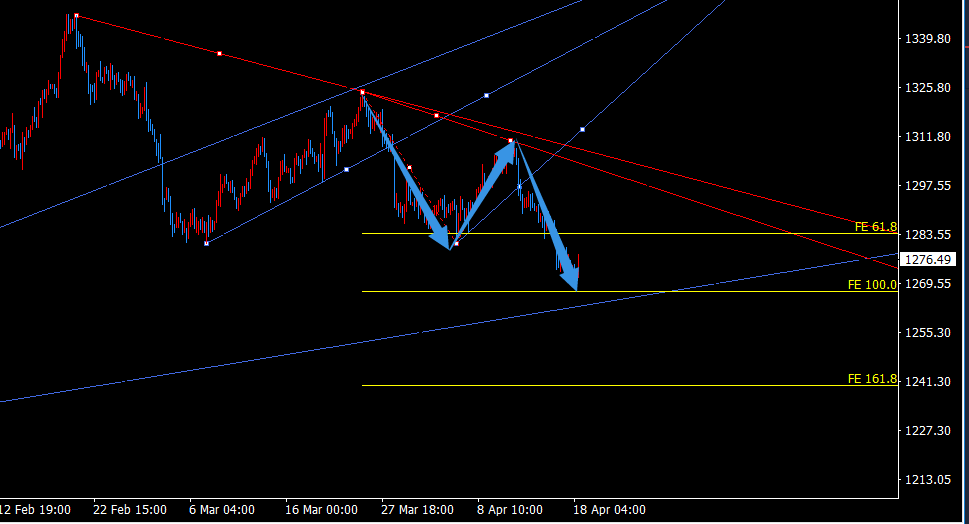The image size is (969, 524).
Task: Click the FE 61.8 Fibonacci level label
Action: point(875,227)
